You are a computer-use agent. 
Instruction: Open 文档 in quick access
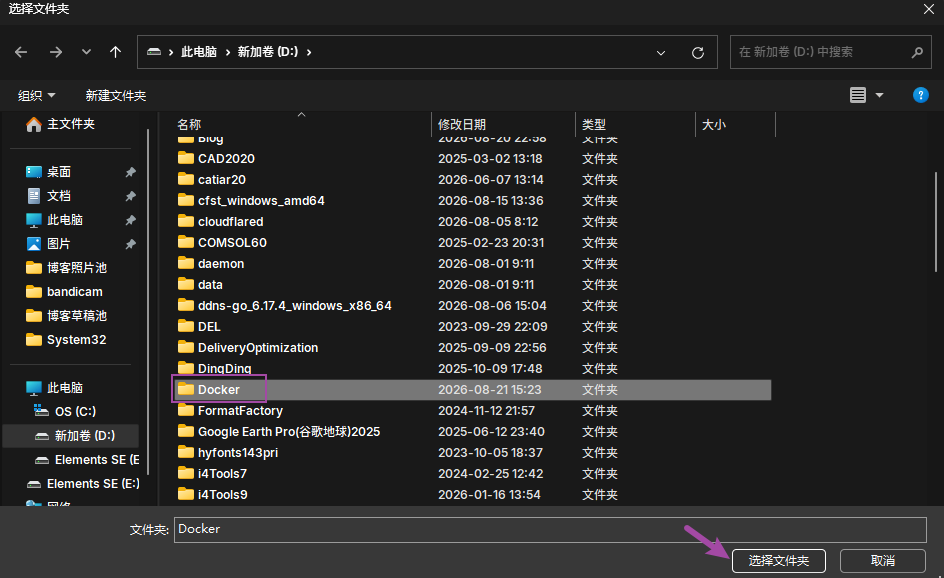tap(59, 196)
